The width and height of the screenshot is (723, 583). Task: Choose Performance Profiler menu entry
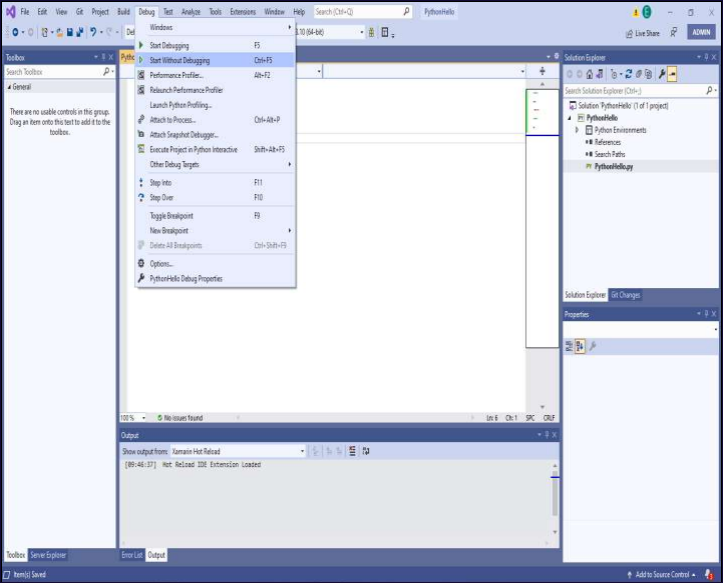click(x=215, y=75)
